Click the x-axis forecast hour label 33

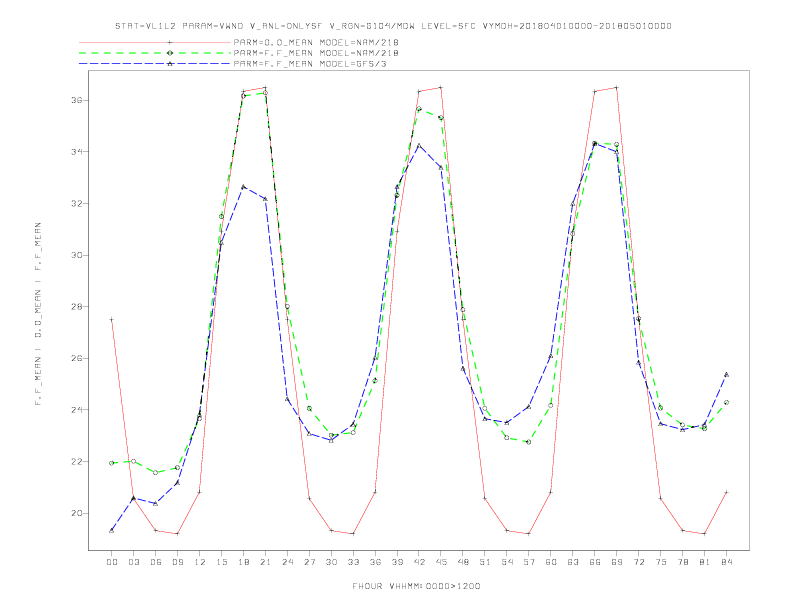(x=353, y=562)
